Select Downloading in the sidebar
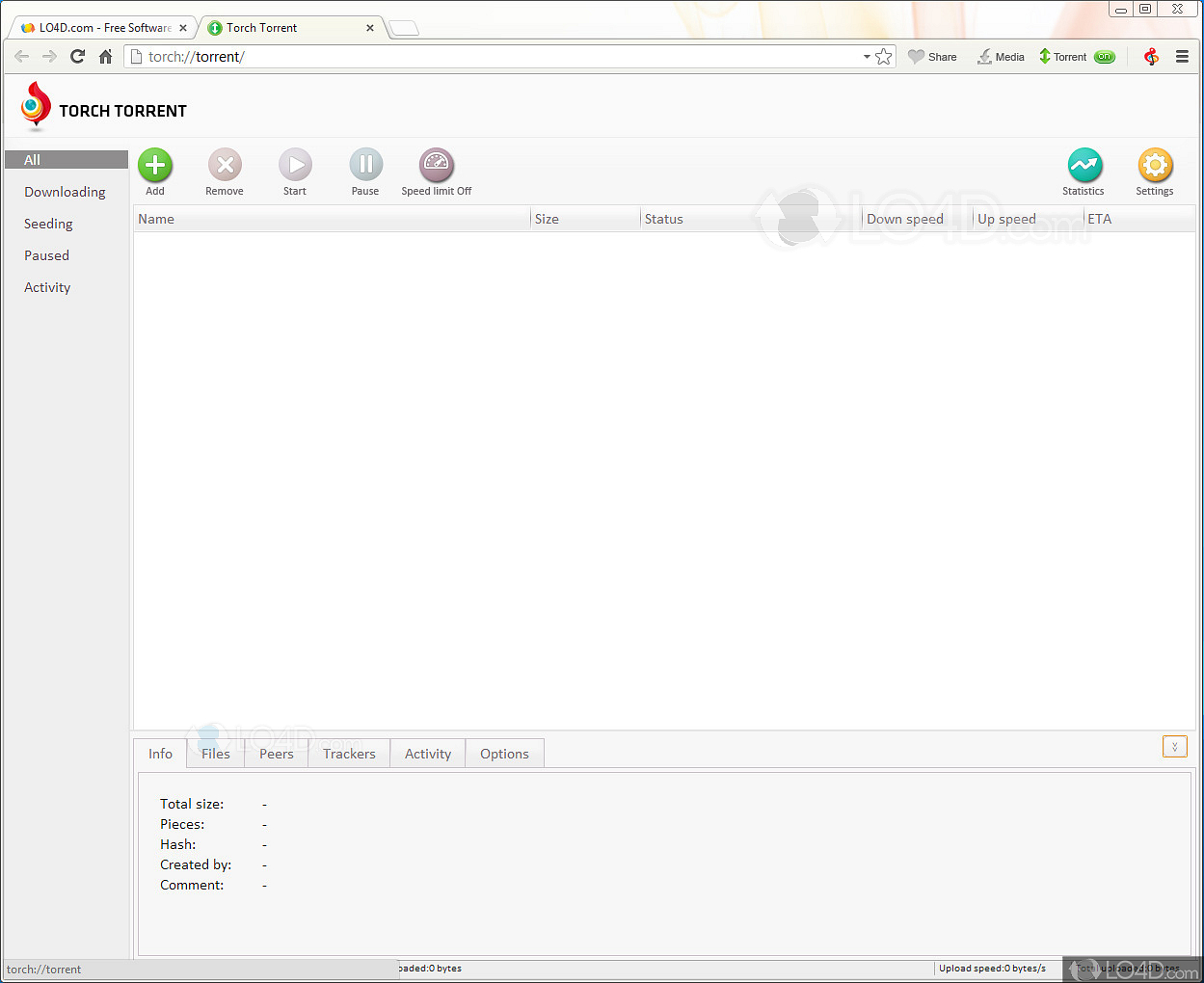The width and height of the screenshot is (1204, 983). (65, 192)
